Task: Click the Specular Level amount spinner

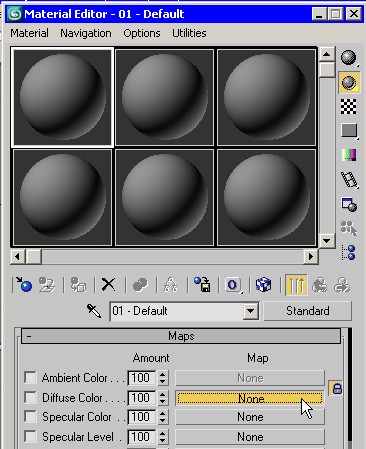Action: (x=162, y=436)
